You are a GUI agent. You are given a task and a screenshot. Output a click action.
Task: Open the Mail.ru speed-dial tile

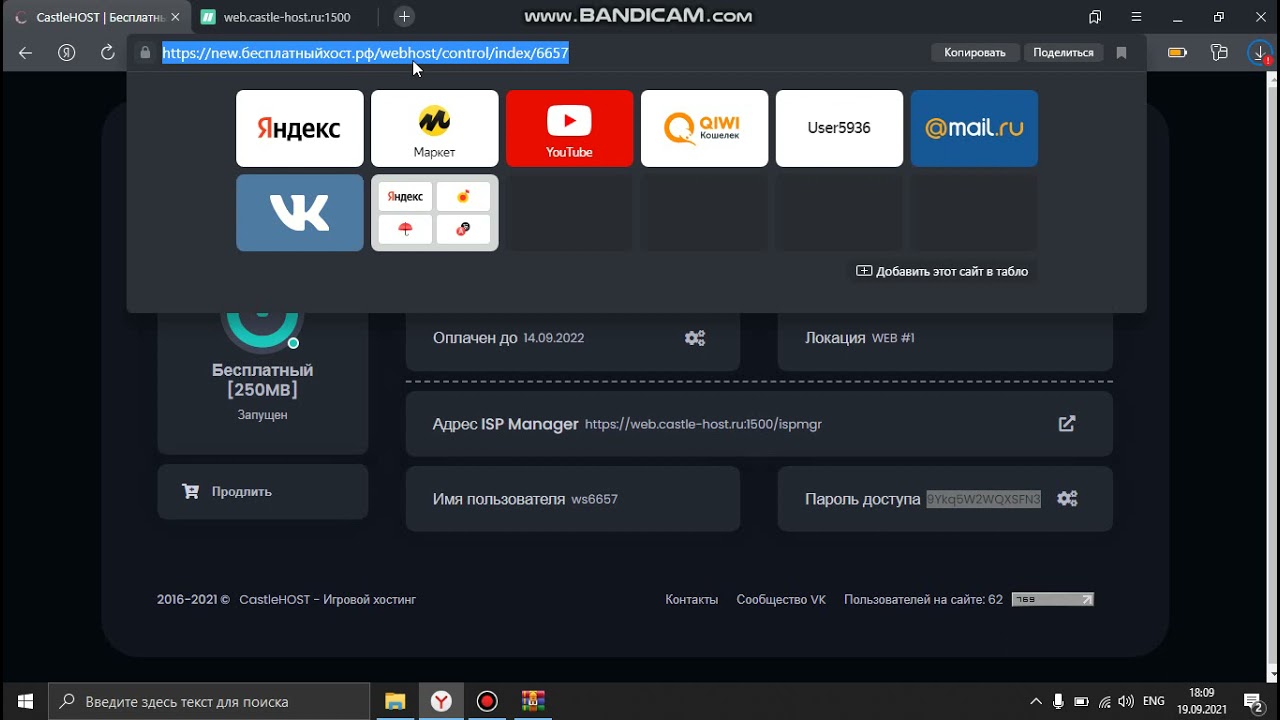point(974,128)
